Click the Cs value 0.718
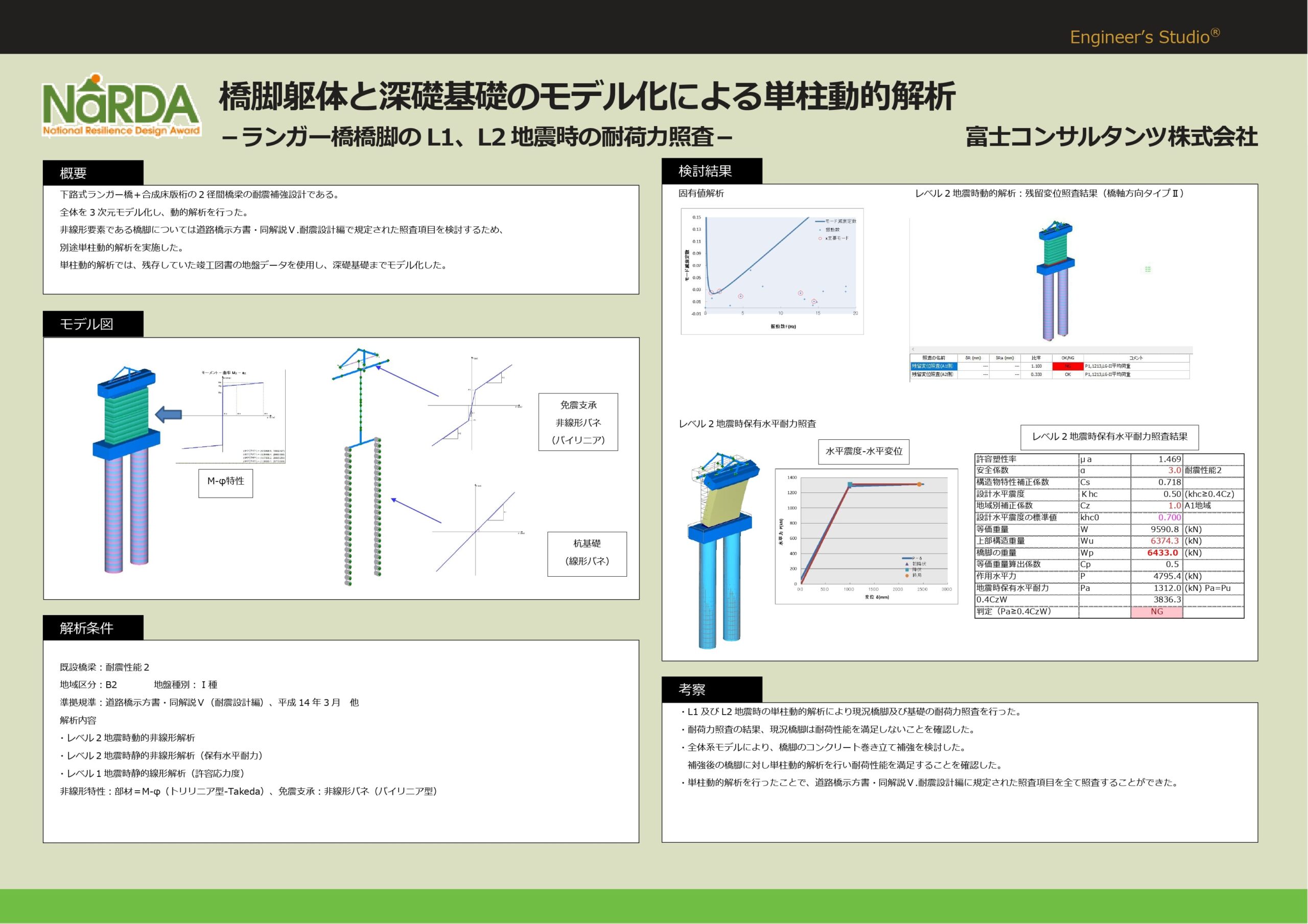The image size is (1308, 924). pos(1170,483)
